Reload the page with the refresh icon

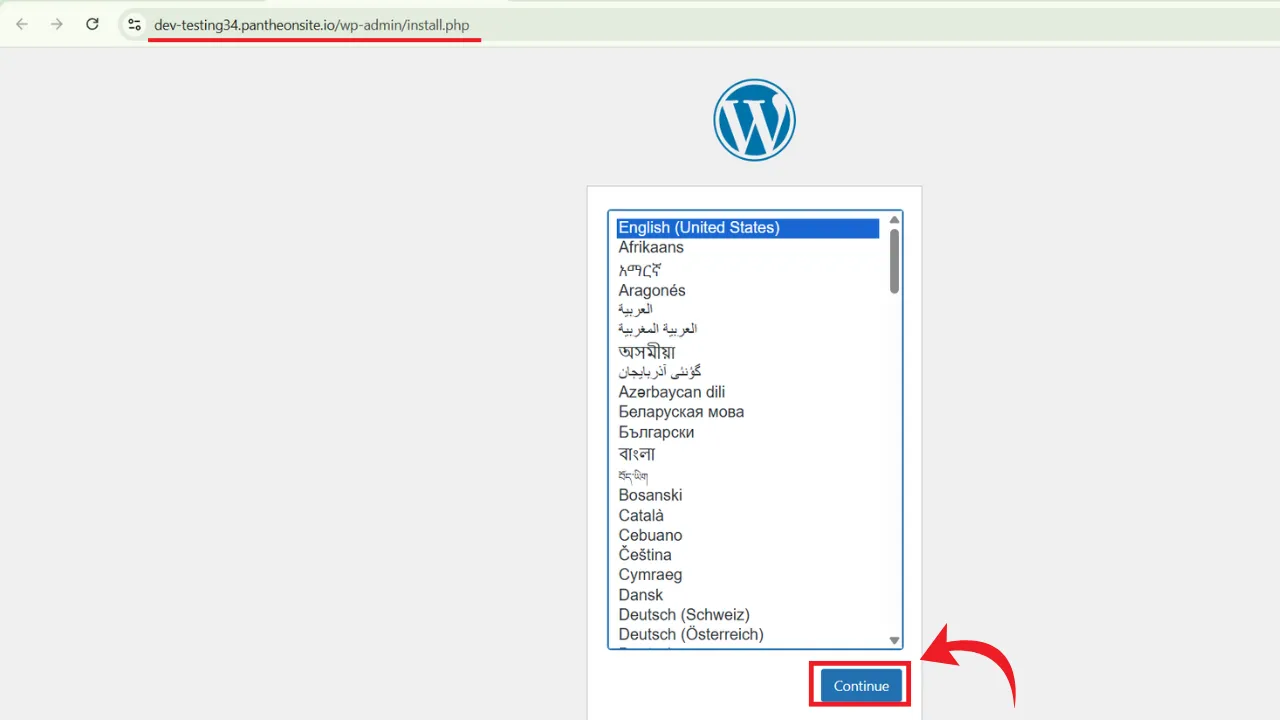point(92,24)
